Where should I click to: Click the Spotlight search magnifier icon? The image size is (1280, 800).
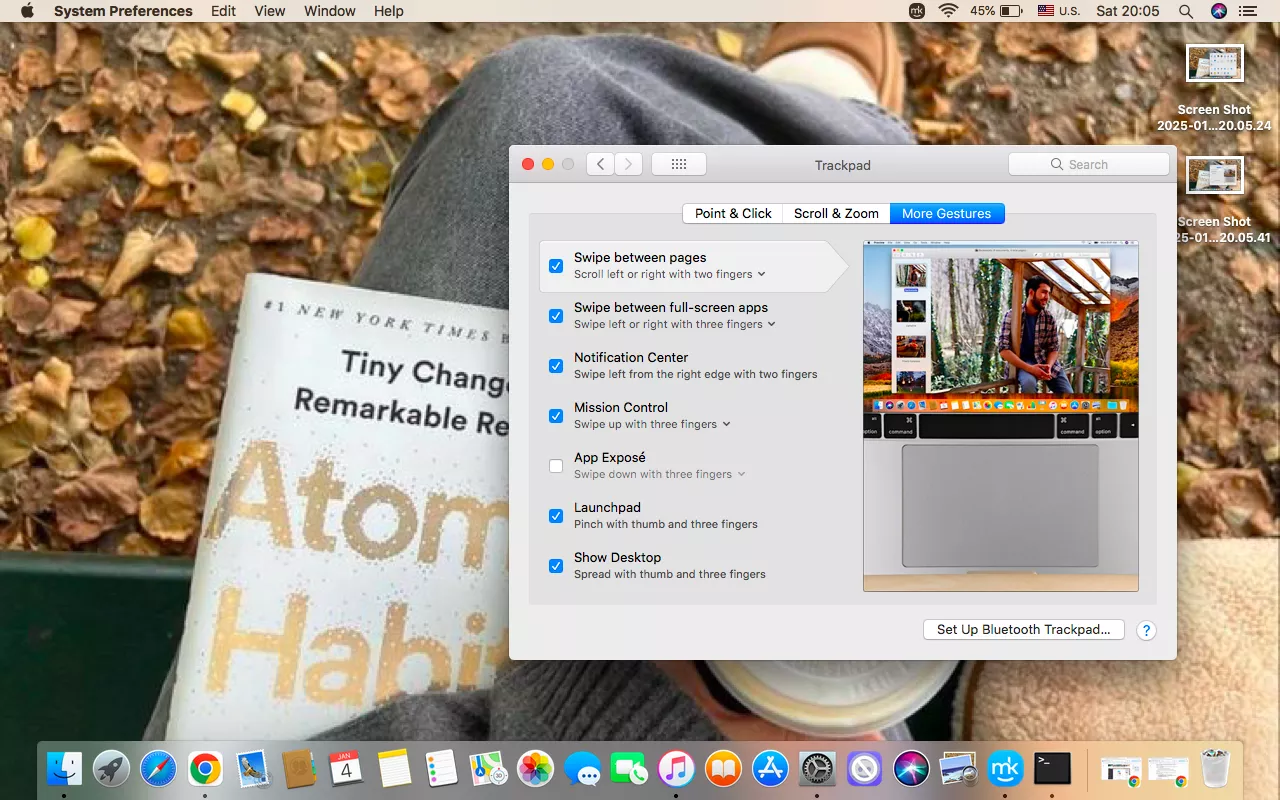[x=1185, y=11]
